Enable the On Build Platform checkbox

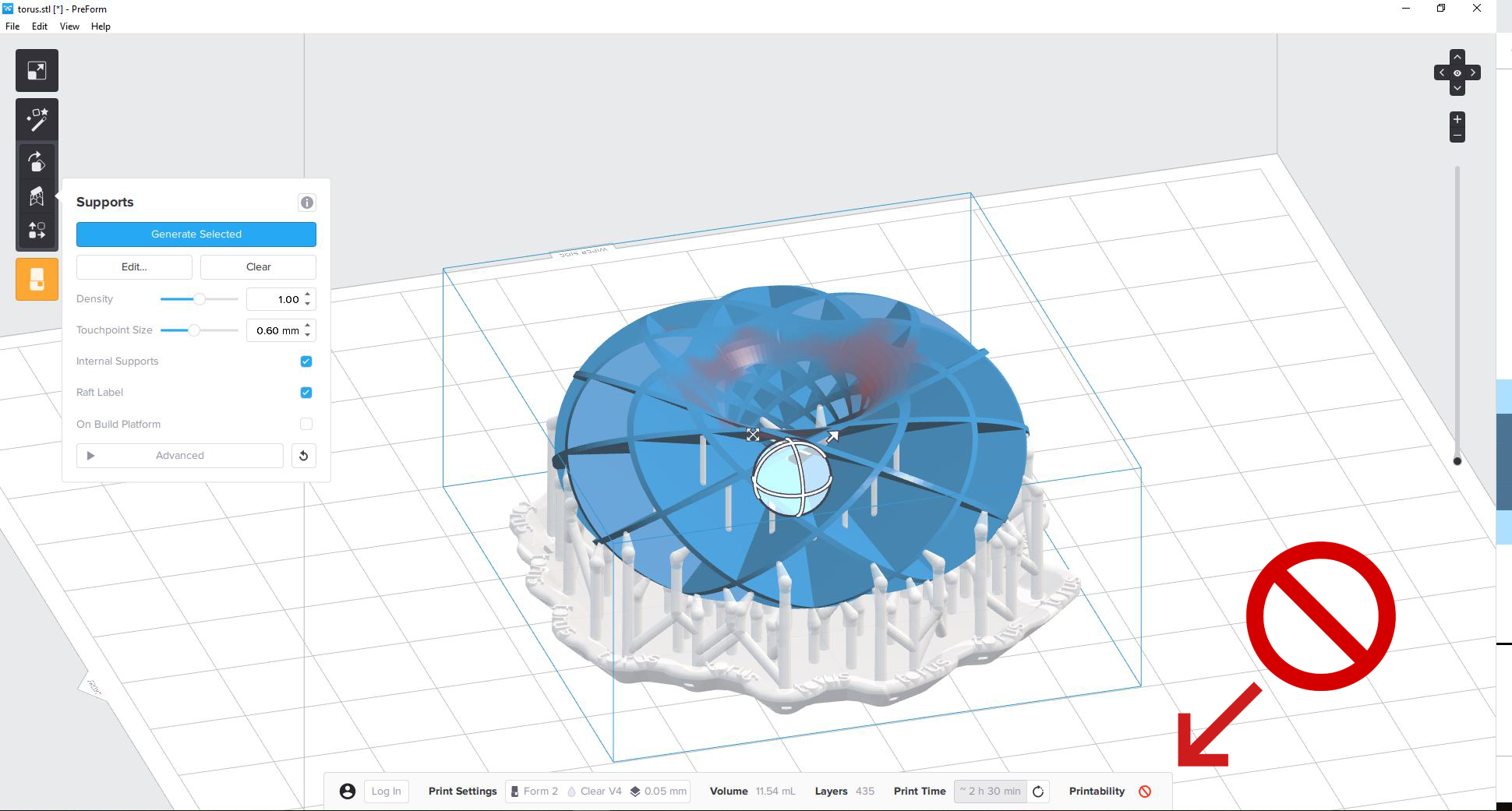click(x=306, y=424)
